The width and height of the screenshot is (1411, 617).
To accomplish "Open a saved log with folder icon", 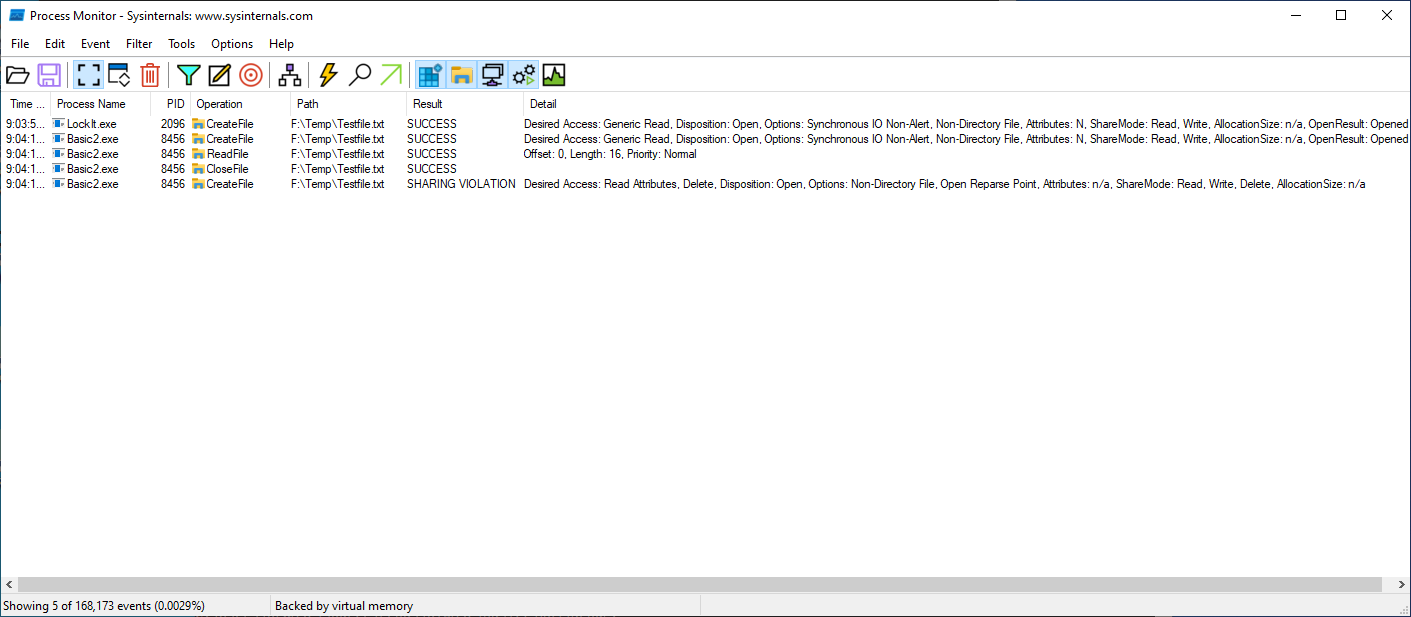I will [x=18, y=75].
